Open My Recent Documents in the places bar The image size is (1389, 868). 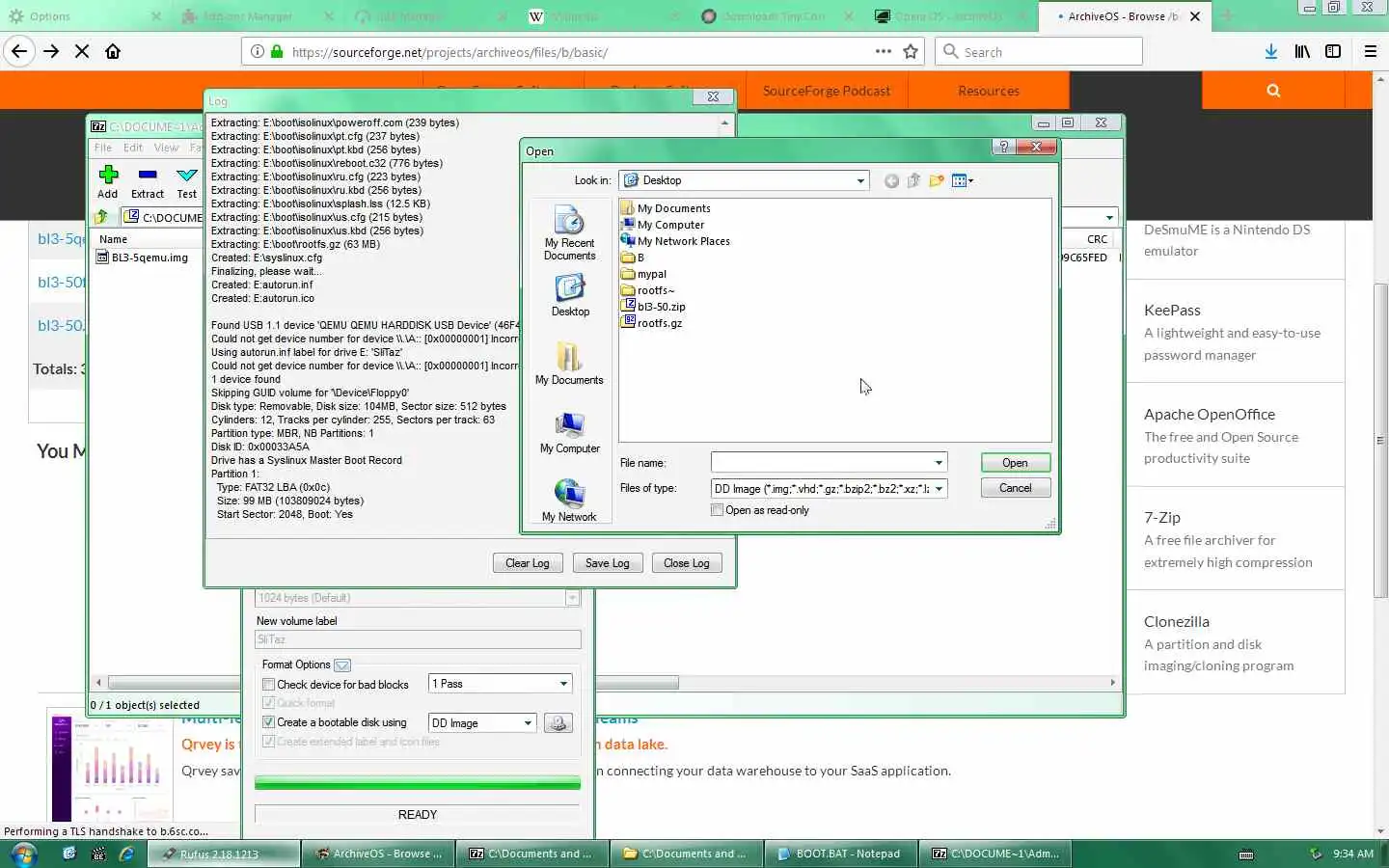(x=569, y=234)
